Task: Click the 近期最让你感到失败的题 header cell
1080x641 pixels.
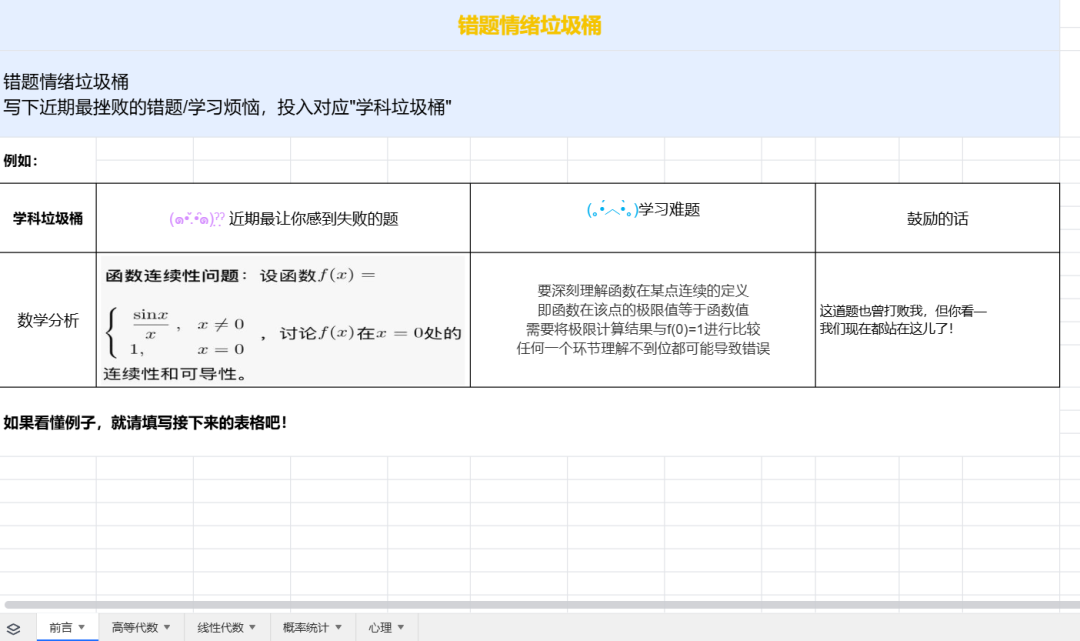Action: point(283,218)
